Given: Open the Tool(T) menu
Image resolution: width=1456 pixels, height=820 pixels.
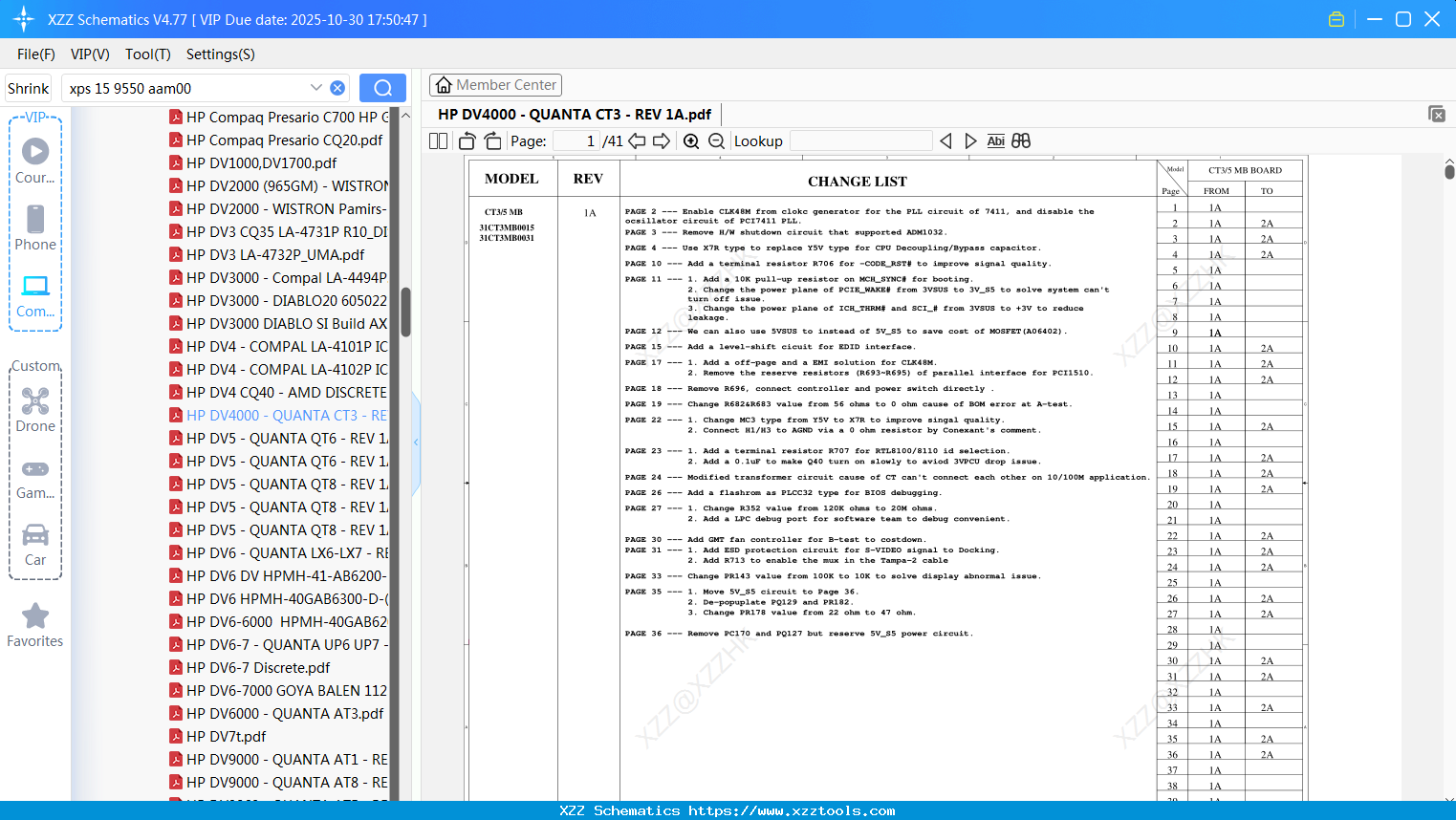Looking at the screenshot, I should (x=148, y=54).
